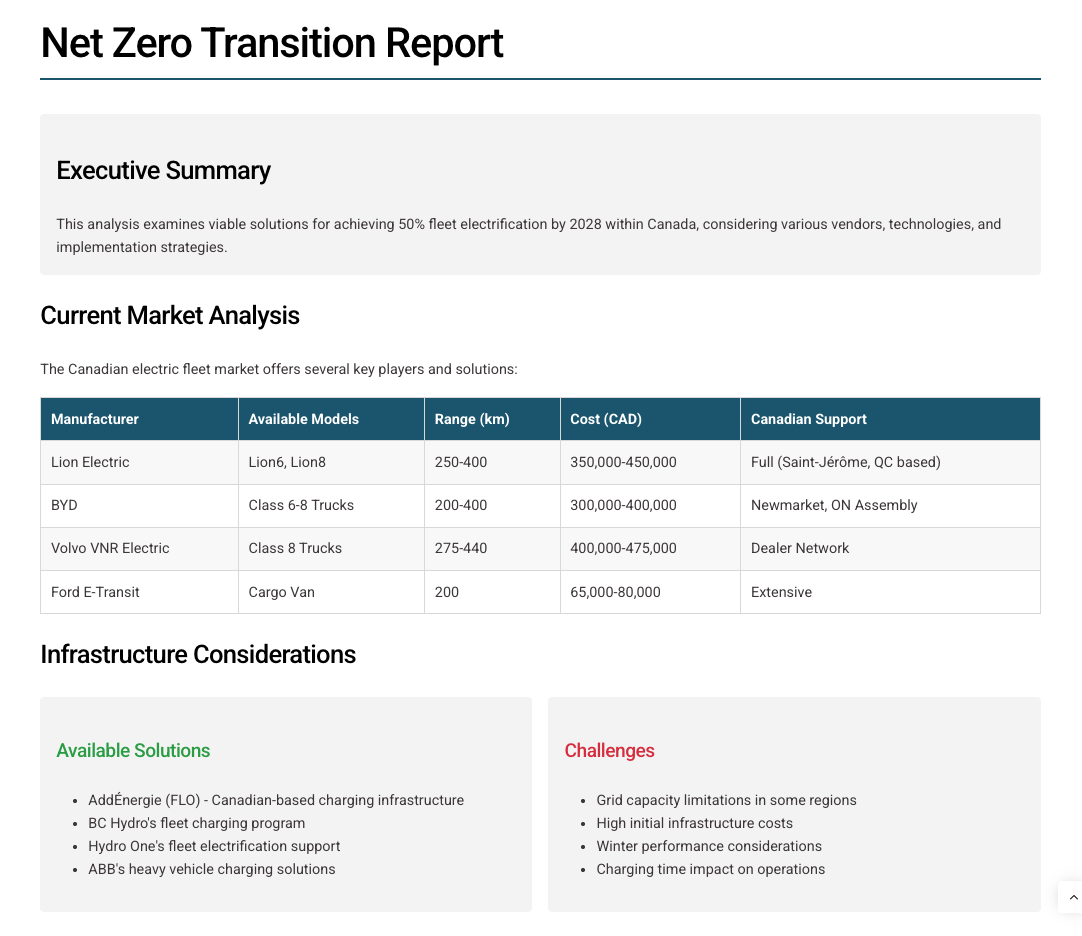Select the BYD manufacturer cell
The height and width of the screenshot is (936, 1082).
139,505
